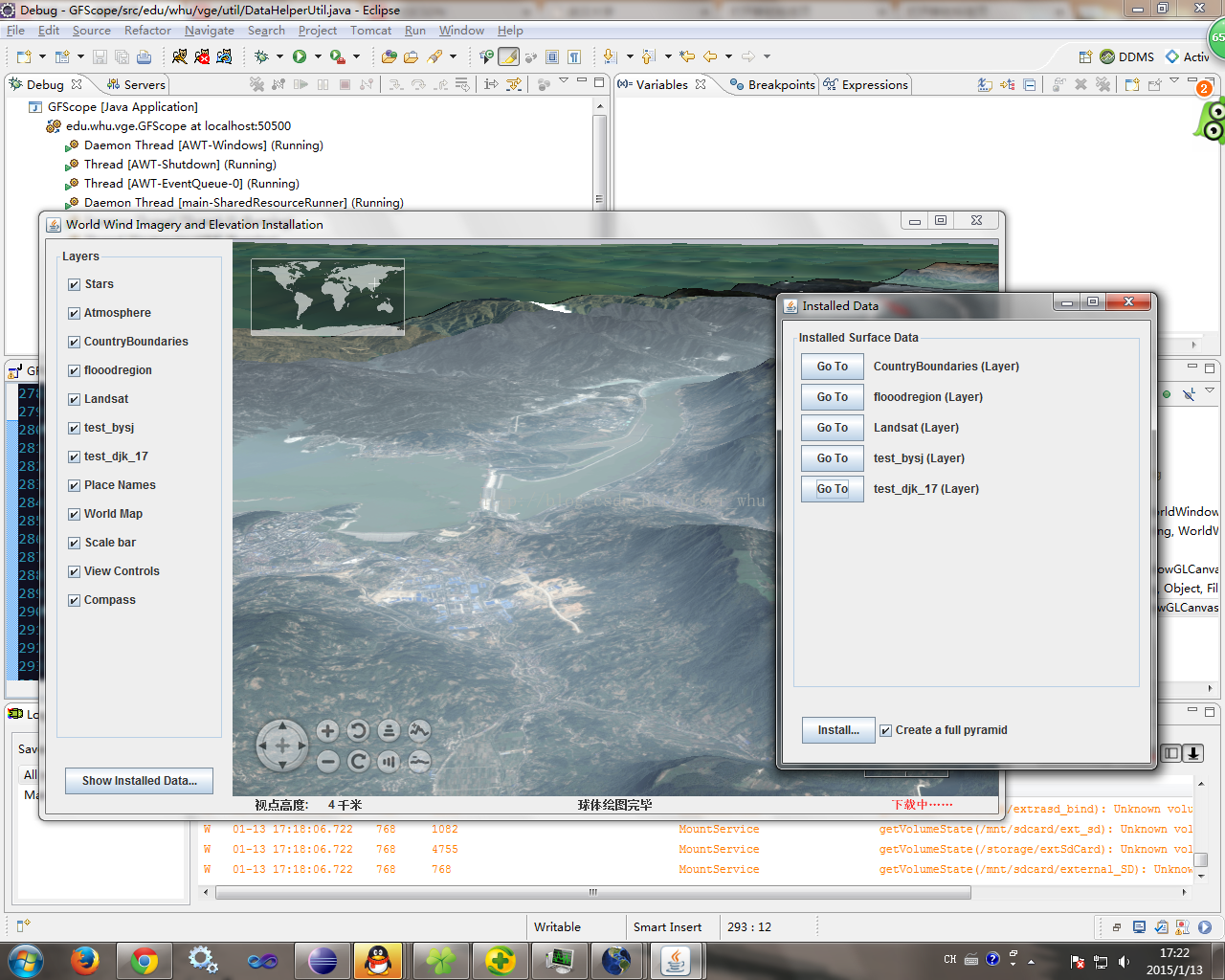
Task: Switch to the Breakpoints tab
Action: pos(772,84)
